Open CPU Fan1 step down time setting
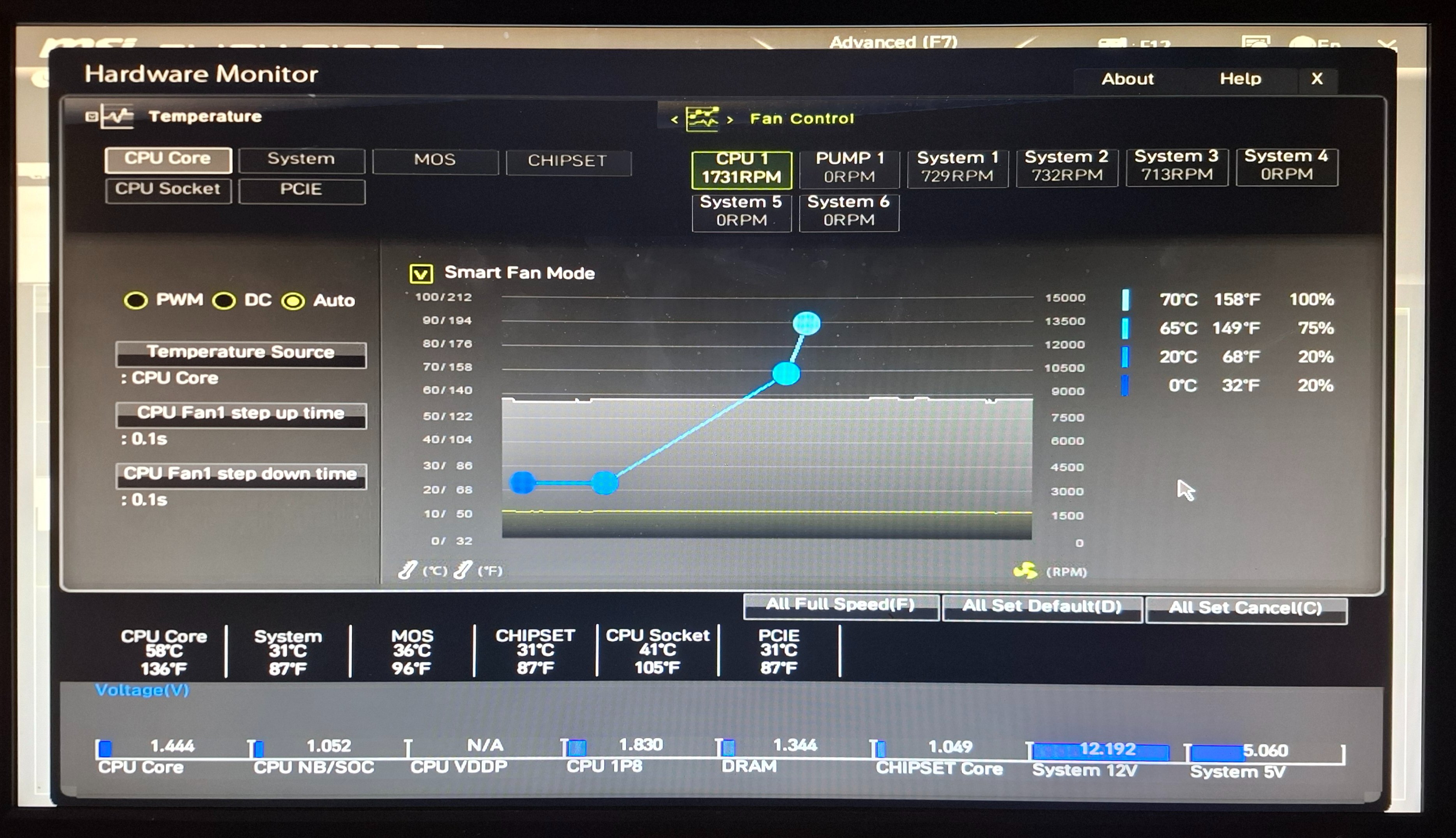Screen dimensions: 1456x838 click(241, 475)
